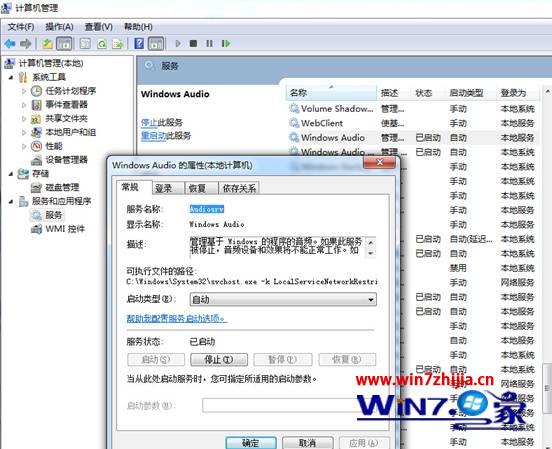Select 计算机管理(本地) root node
The height and width of the screenshot is (449, 552).
[x=51, y=63]
